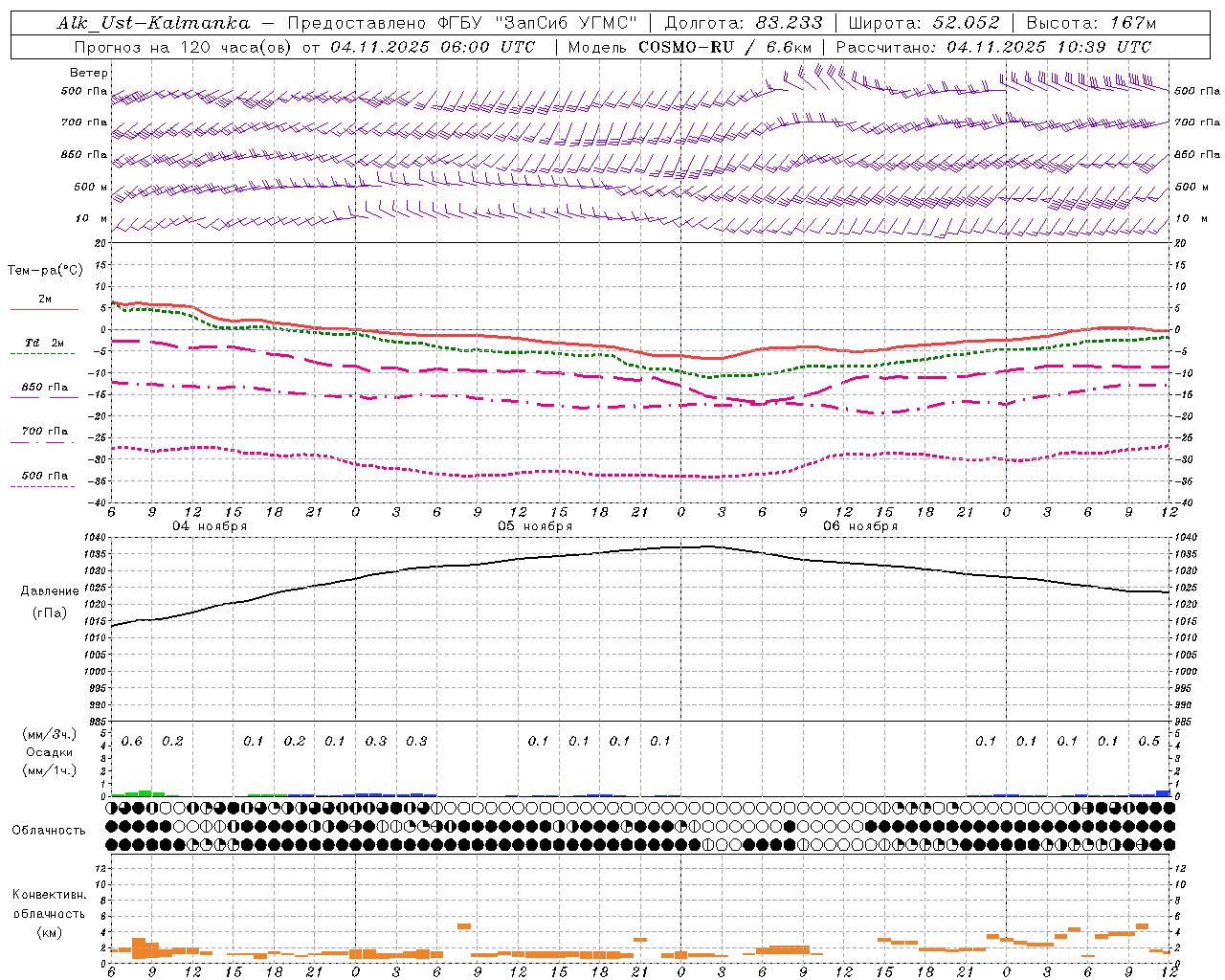Click the "Облачность" cloud cover label

49,831
